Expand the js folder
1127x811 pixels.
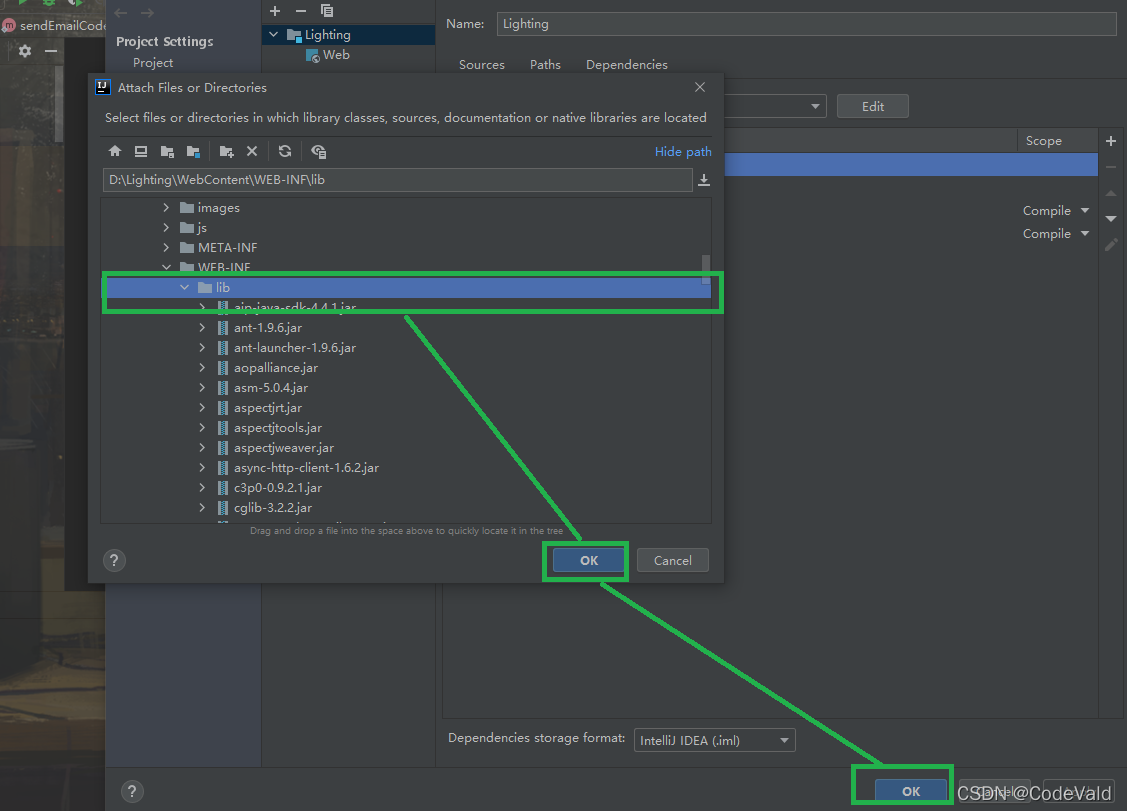click(x=167, y=228)
